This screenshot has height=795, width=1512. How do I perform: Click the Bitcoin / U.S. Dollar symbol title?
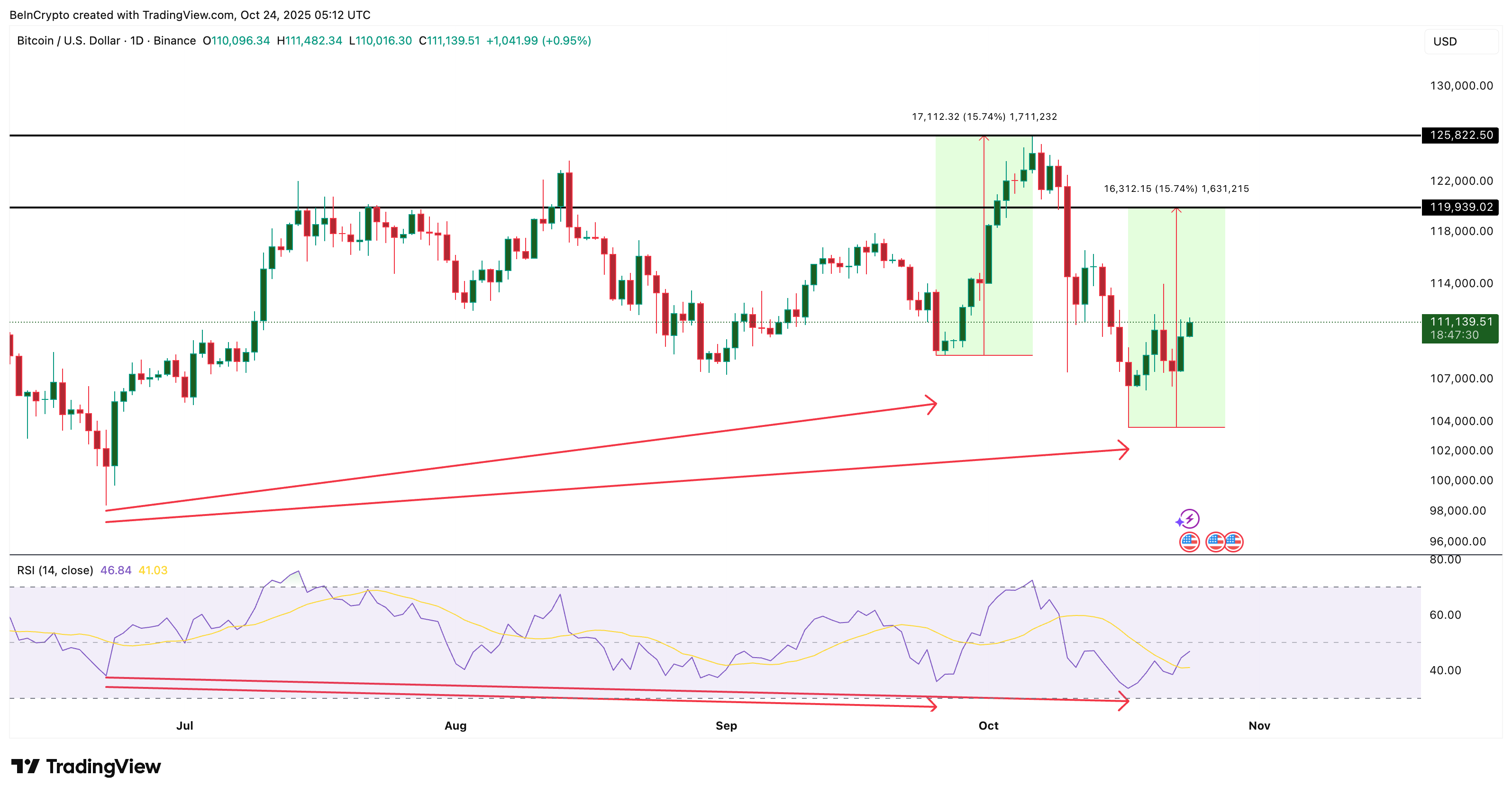tap(68, 40)
